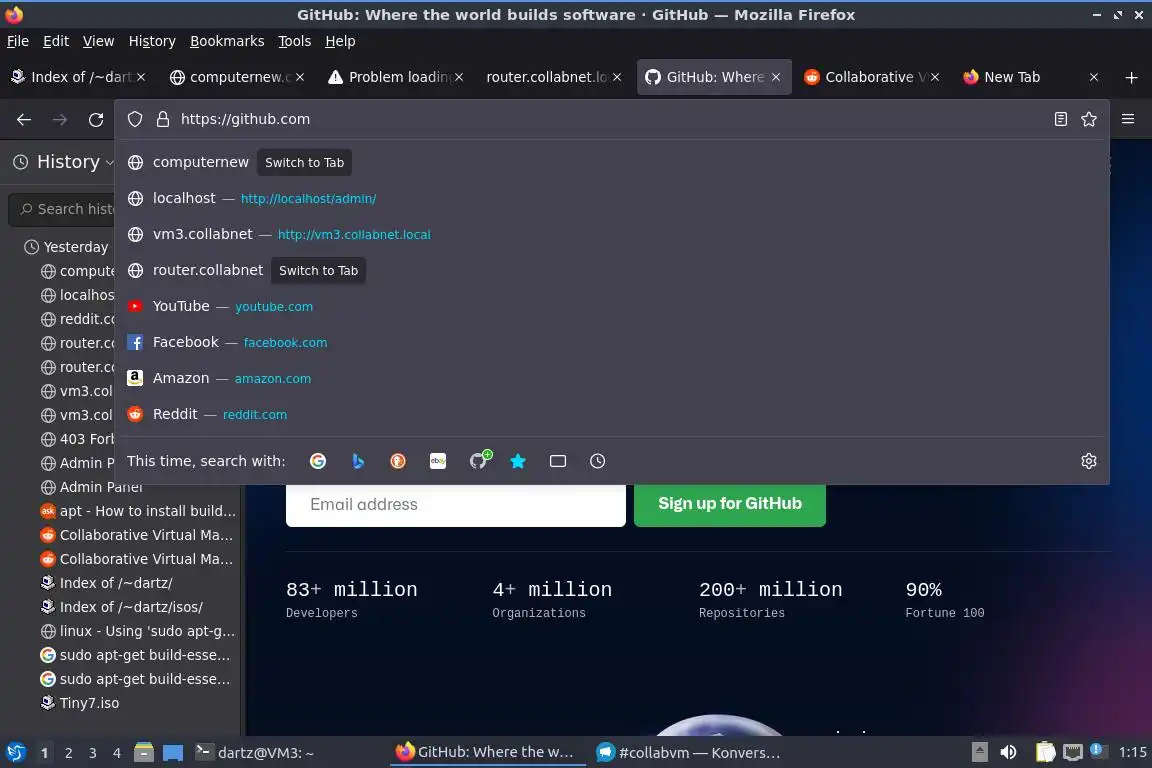Switch to virtual desktop 2
Screen dimensions: 1152x768
coord(68,753)
